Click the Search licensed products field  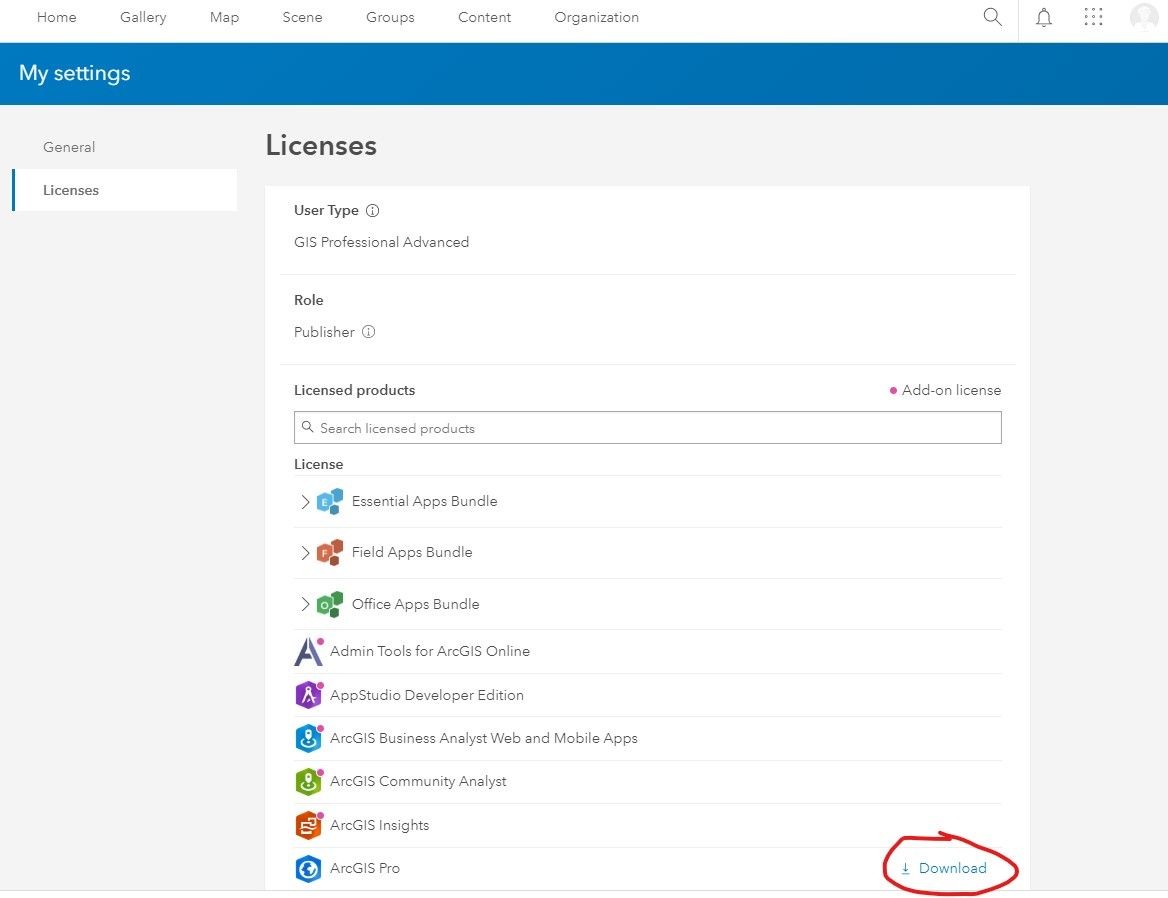point(646,427)
